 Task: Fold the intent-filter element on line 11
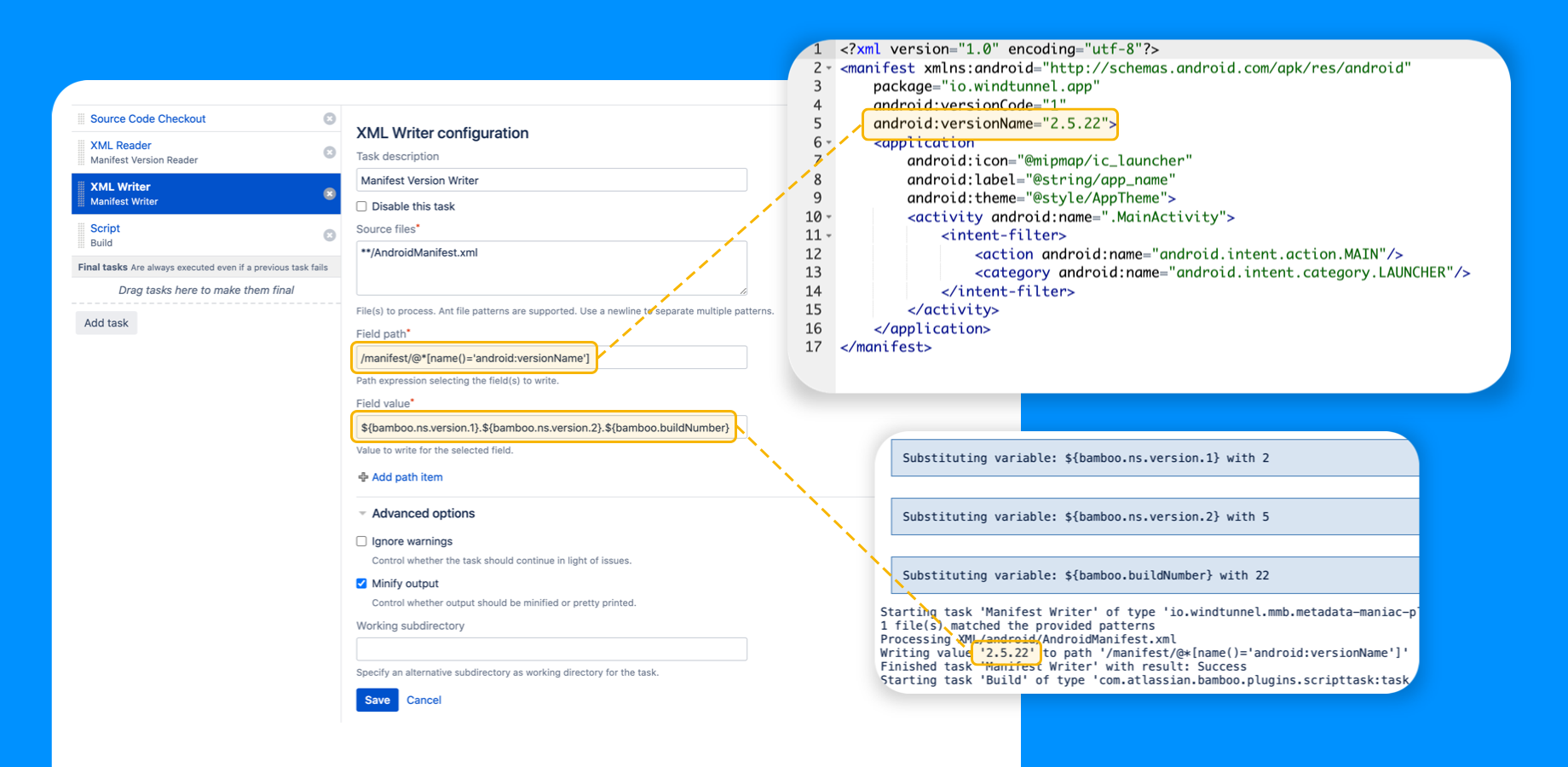point(829,236)
